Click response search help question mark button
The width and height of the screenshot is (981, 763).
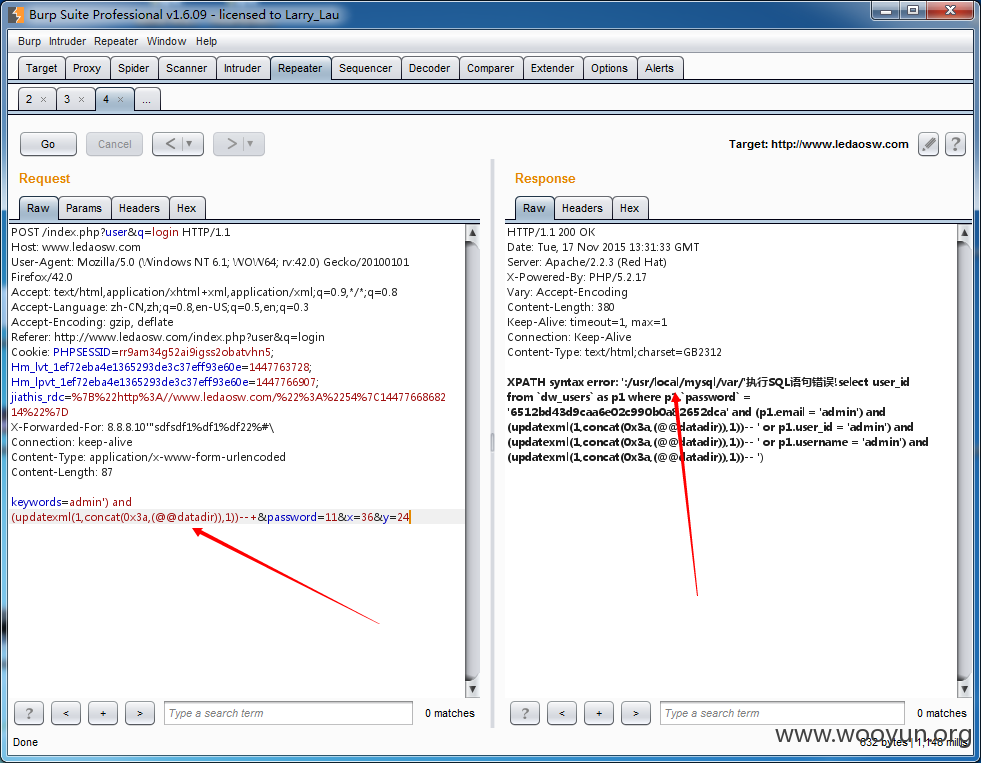524,713
